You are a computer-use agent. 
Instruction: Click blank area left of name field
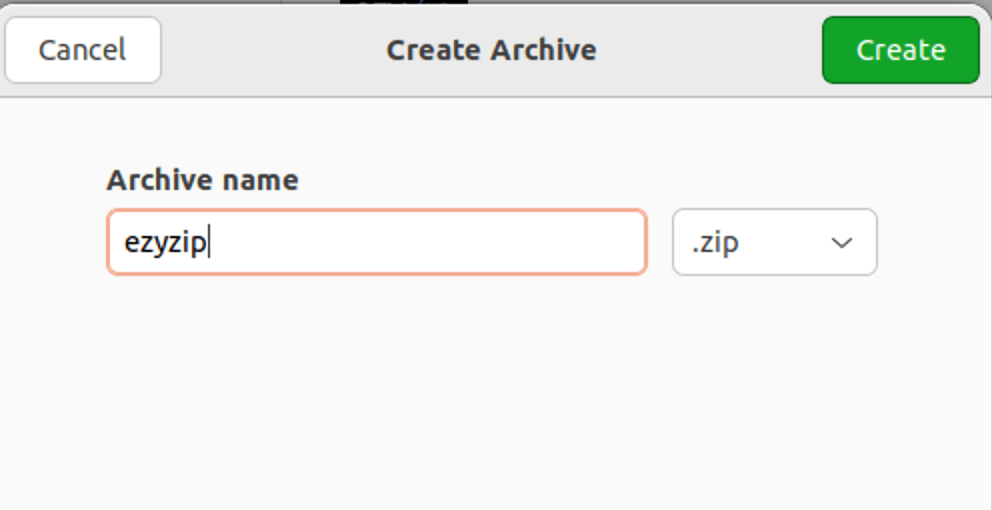coord(52,242)
